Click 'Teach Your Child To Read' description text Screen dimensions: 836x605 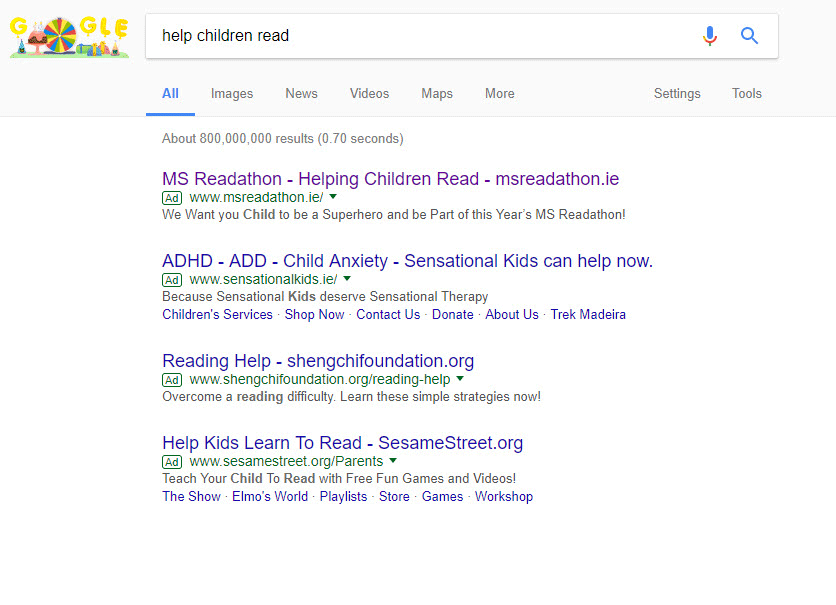pos(339,479)
